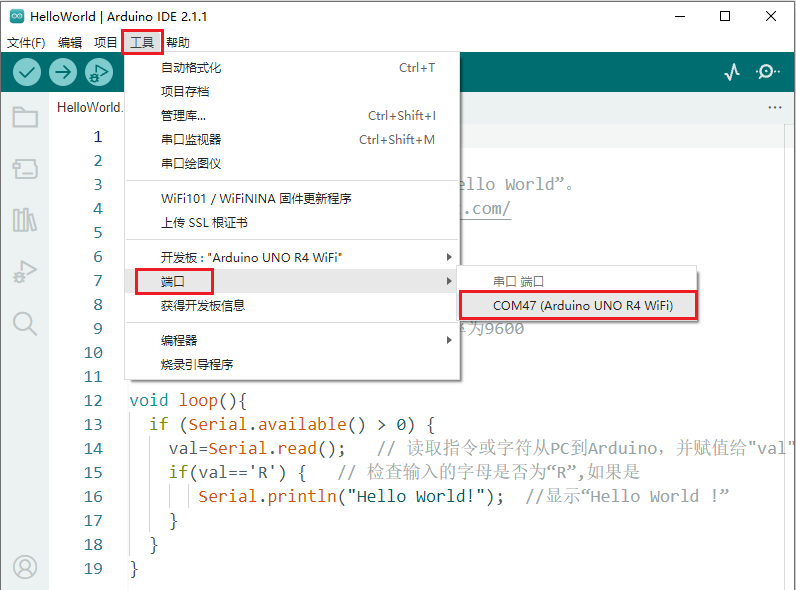The height and width of the screenshot is (590, 796).
Task: Click the 工具 menu
Action: pos(142,42)
